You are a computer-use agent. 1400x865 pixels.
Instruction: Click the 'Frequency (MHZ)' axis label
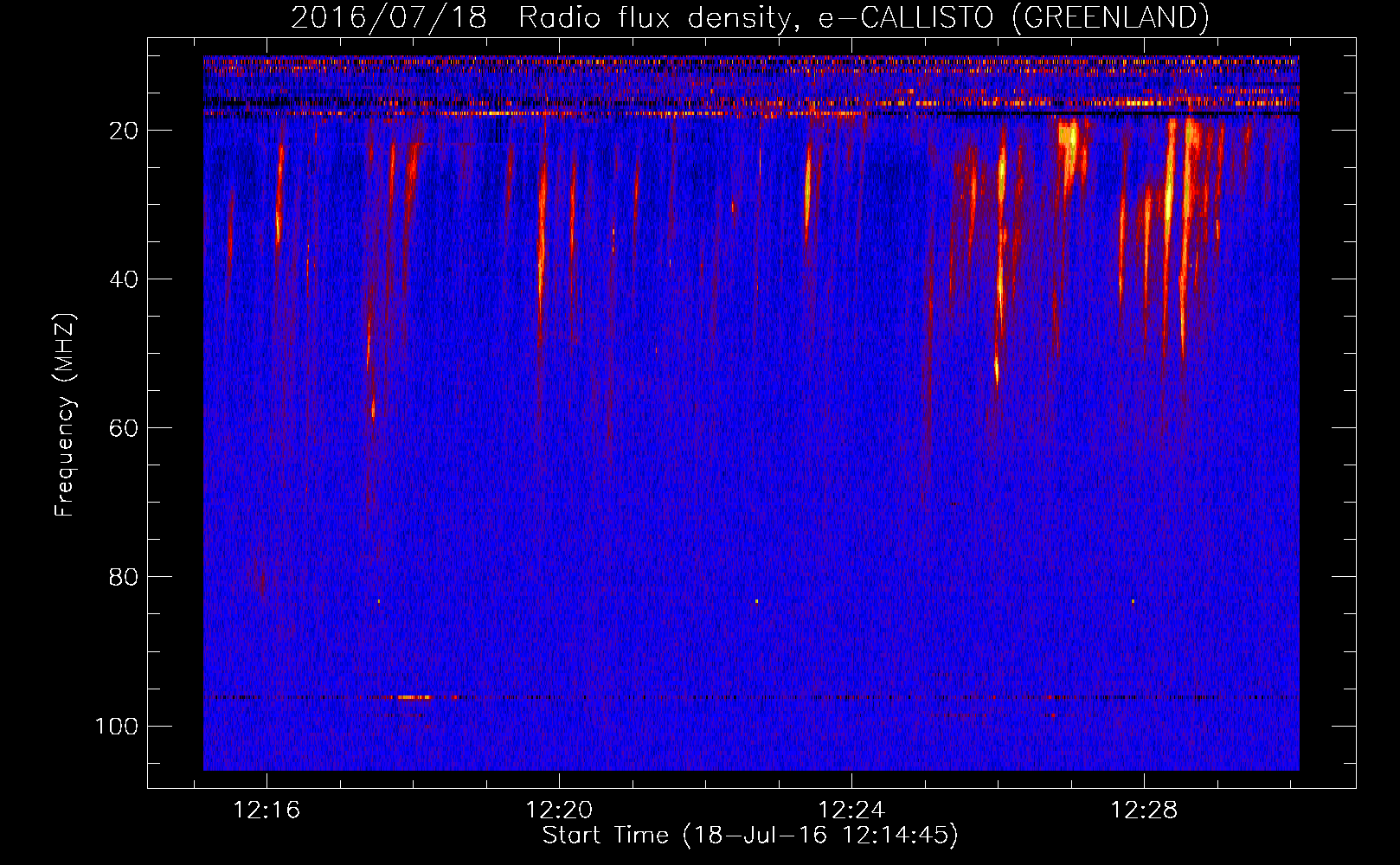pos(65,415)
